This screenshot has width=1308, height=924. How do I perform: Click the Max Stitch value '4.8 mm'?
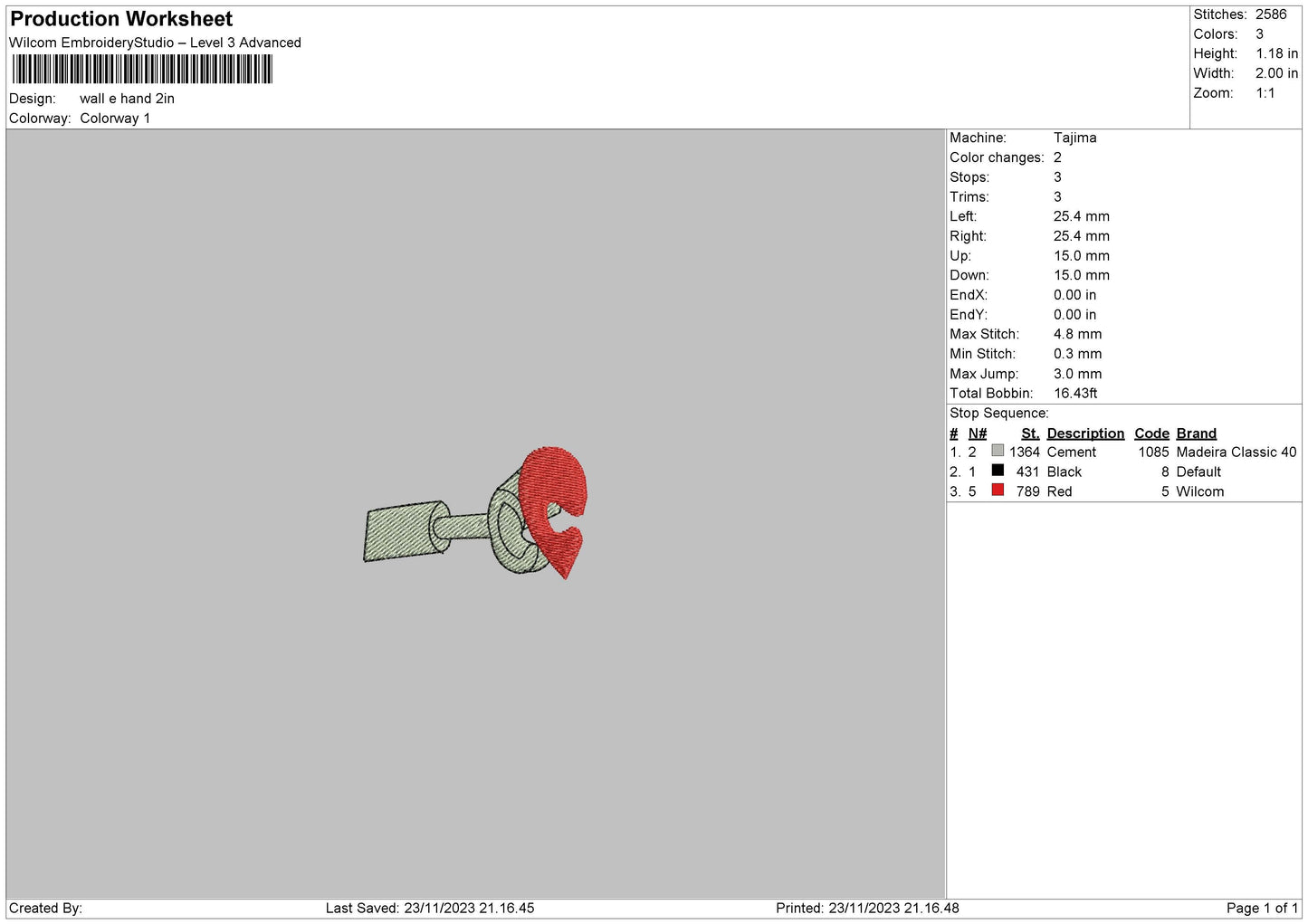click(x=1078, y=334)
